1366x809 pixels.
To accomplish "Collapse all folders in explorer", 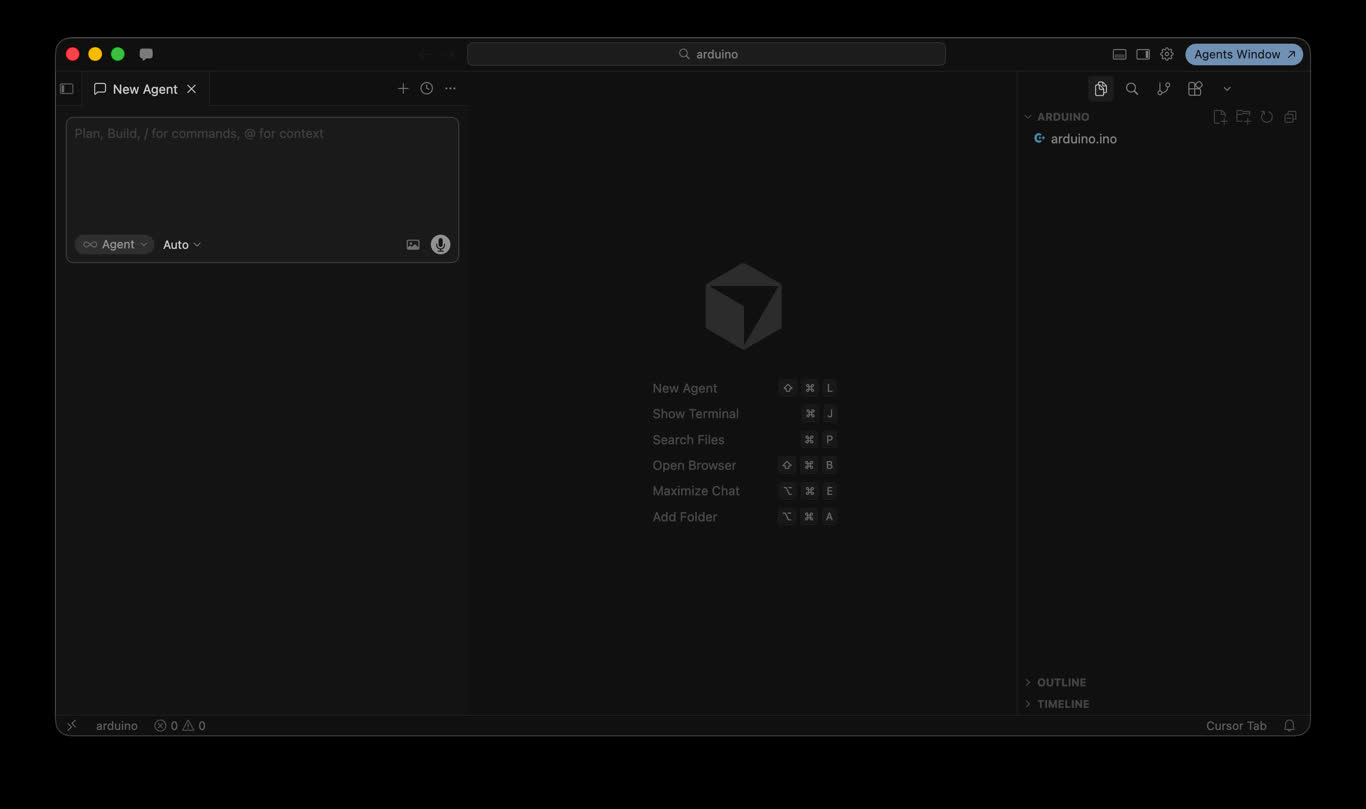I will coord(1290,117).
